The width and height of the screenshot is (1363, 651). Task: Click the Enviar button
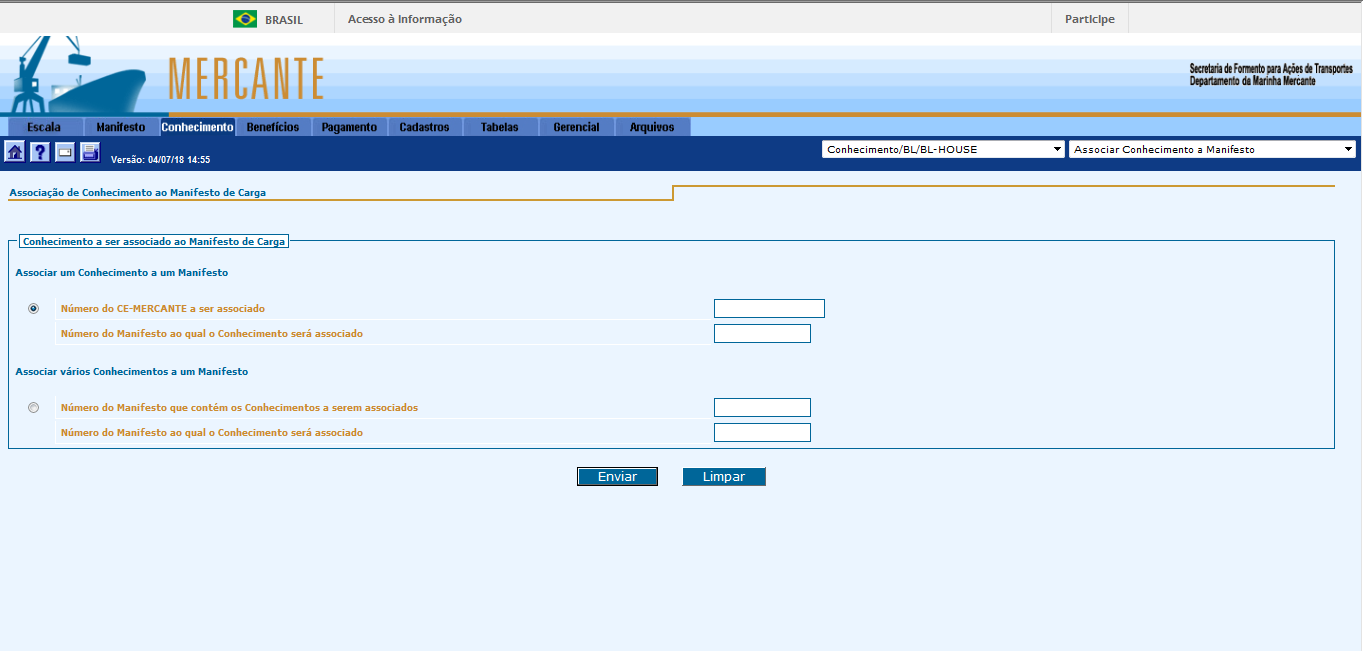tap(617, 477)
